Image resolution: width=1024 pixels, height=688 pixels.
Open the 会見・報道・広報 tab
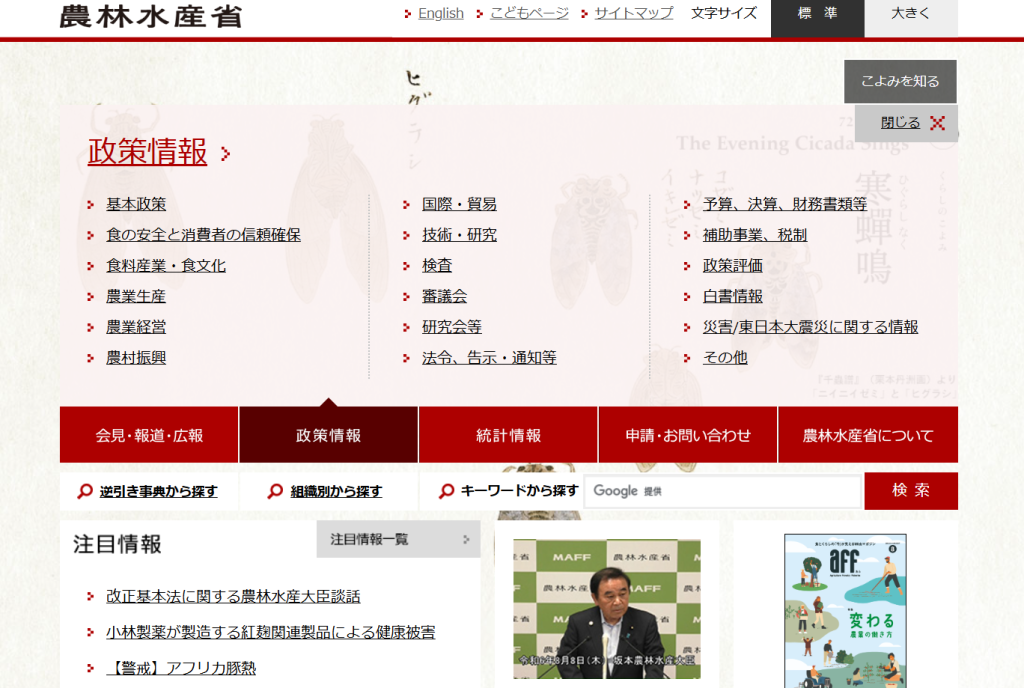pos(149,435)
